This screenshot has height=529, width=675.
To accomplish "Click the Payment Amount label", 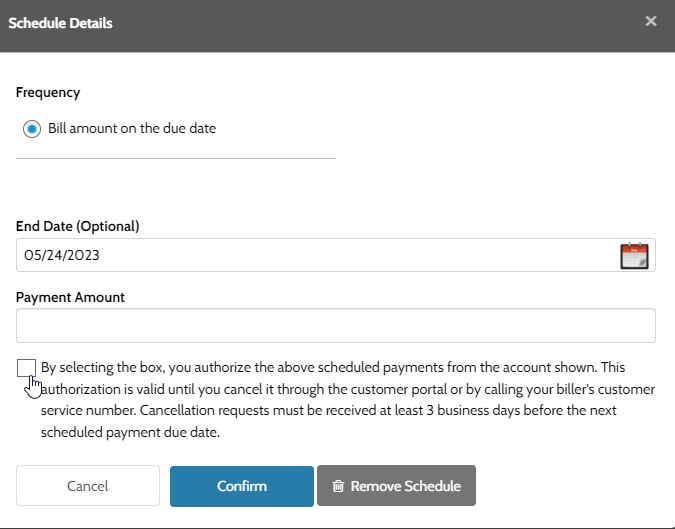I will (70, 297).
